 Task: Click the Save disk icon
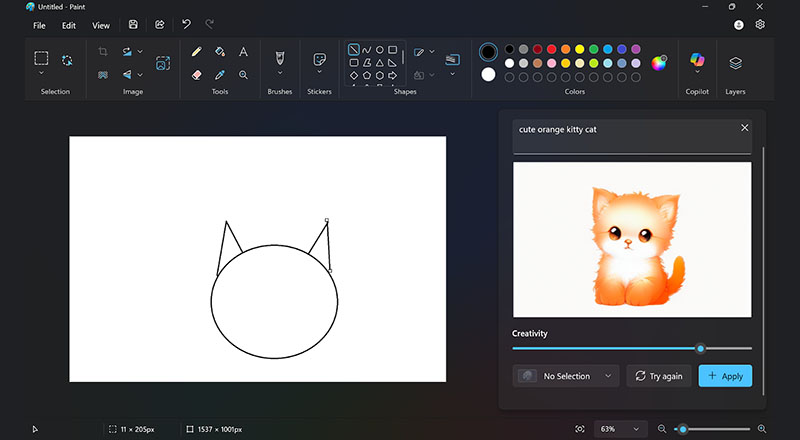tap(133, 25)
